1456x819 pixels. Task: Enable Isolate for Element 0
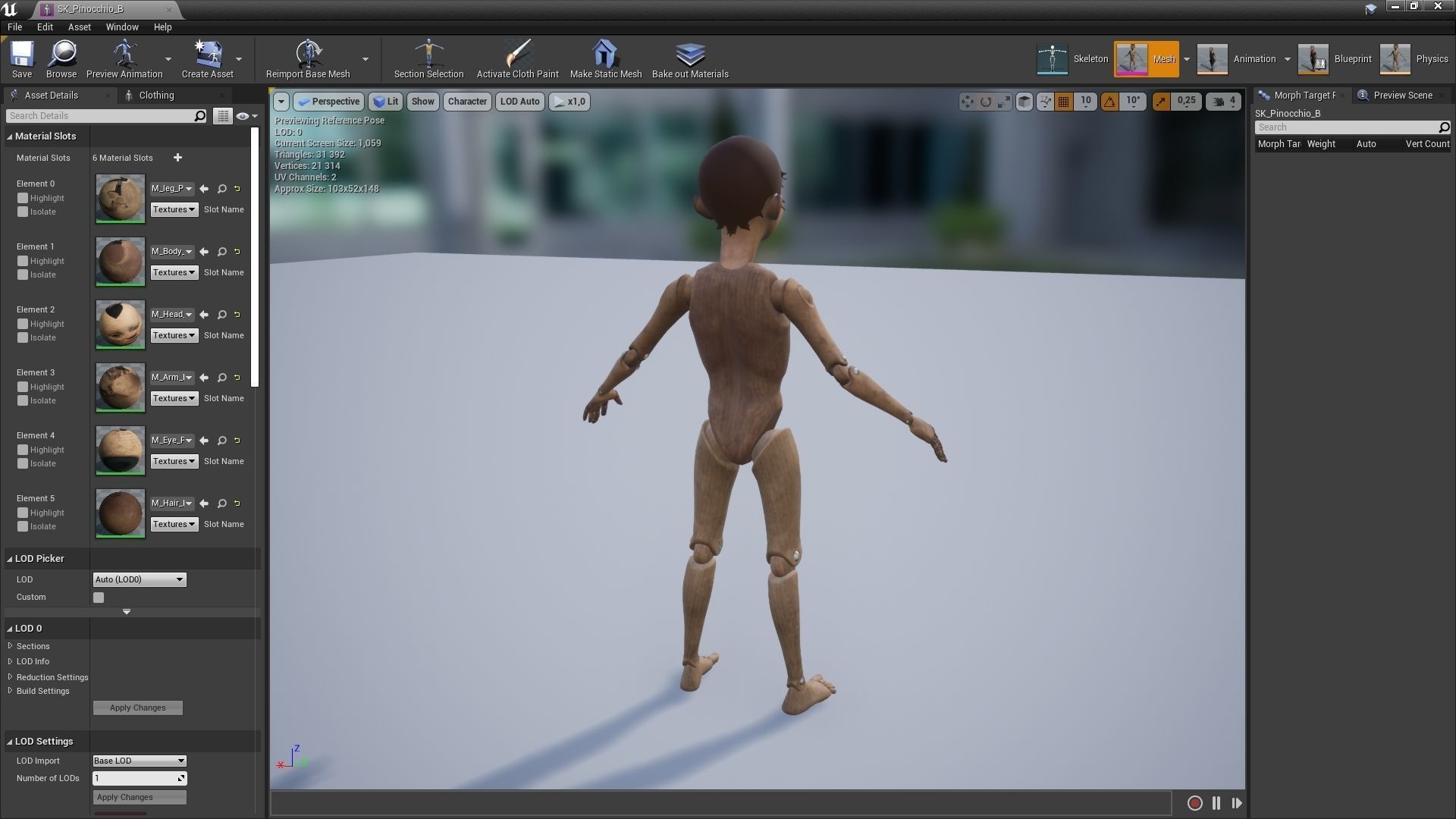pos(23,212)
